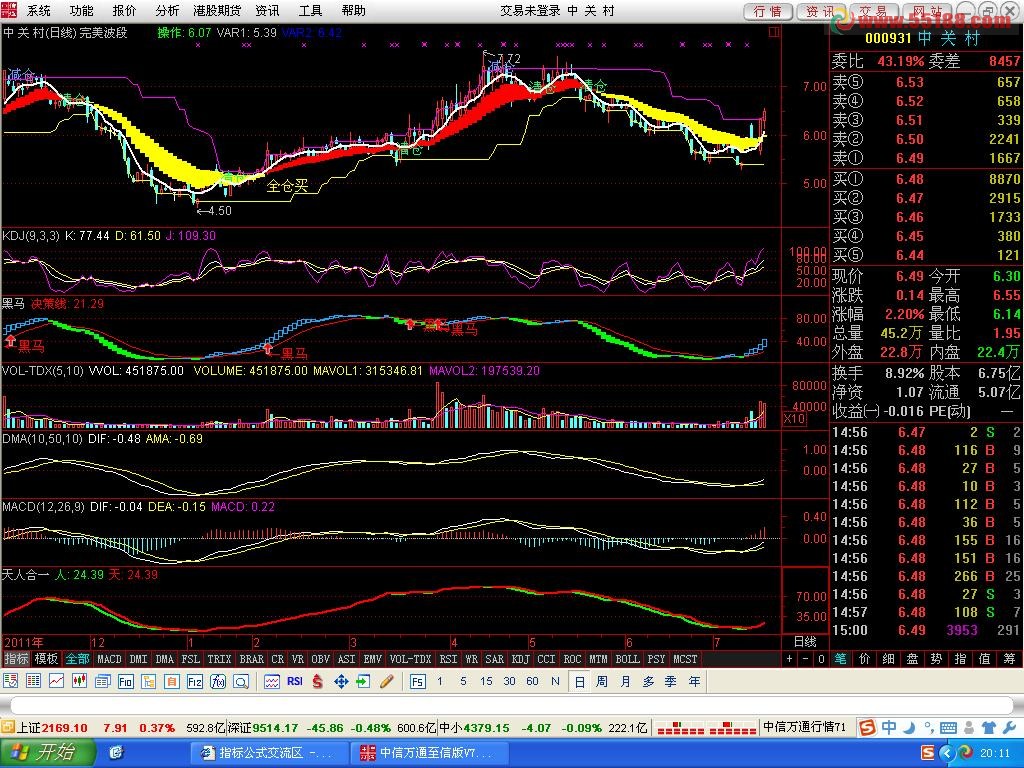Viewport: 1024px width, 768px height.
Task: Click the 行情 button at top right
Action: pyautogui.click(x=768, y=12)
